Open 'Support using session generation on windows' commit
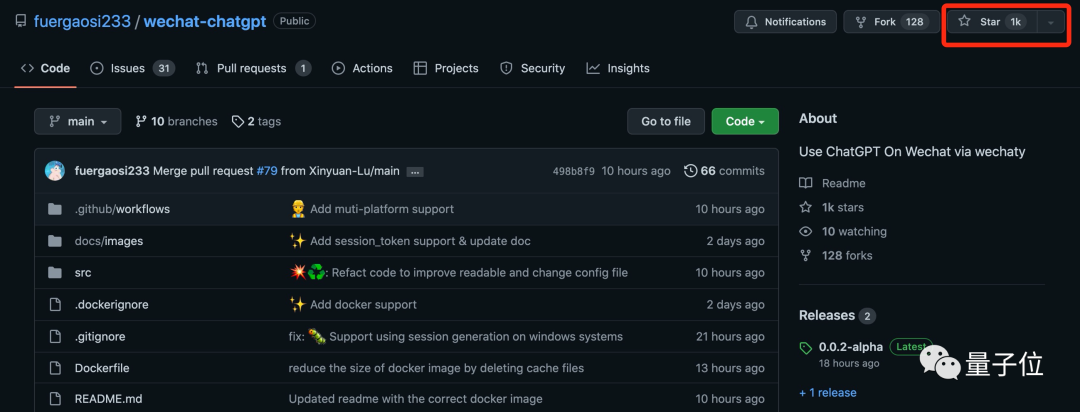The image size is (1080, 412). click(x=475, y=337)
